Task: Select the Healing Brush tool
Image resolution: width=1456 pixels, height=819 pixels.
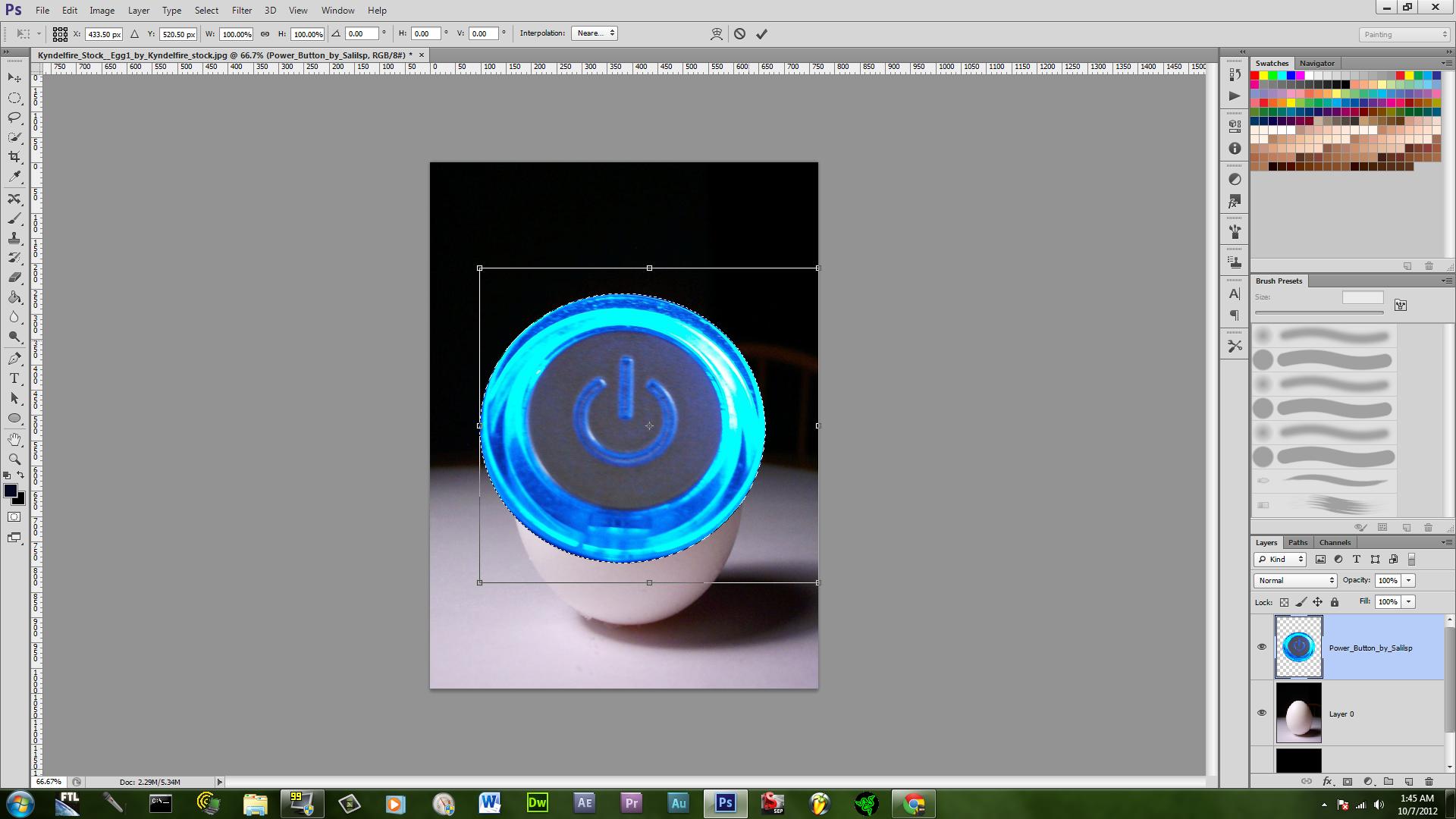Action: click(14, 199)
